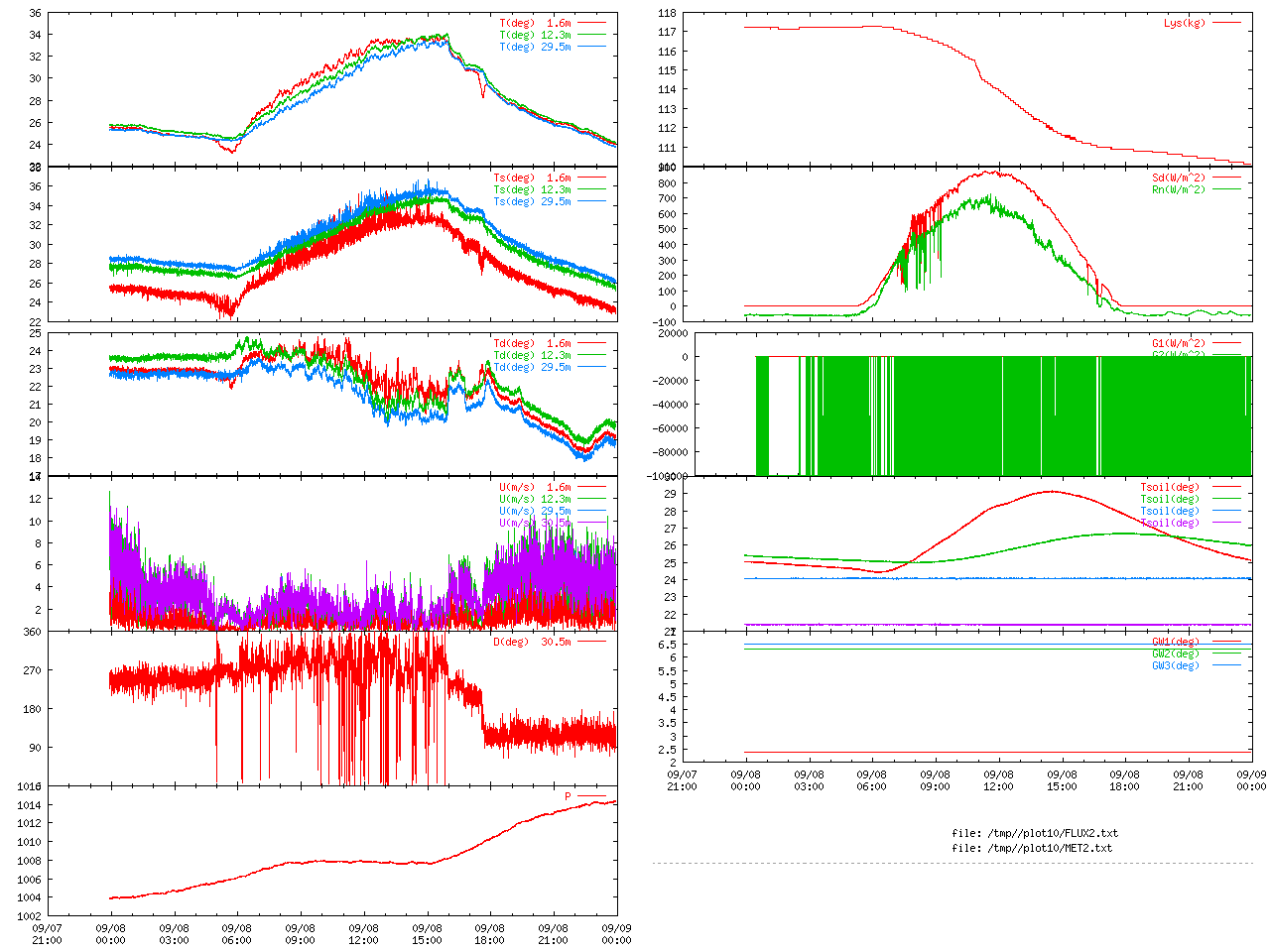Click the blue Tsoil(deg) legend label
Screen dimensions: 1270x952
[1170, 511]
